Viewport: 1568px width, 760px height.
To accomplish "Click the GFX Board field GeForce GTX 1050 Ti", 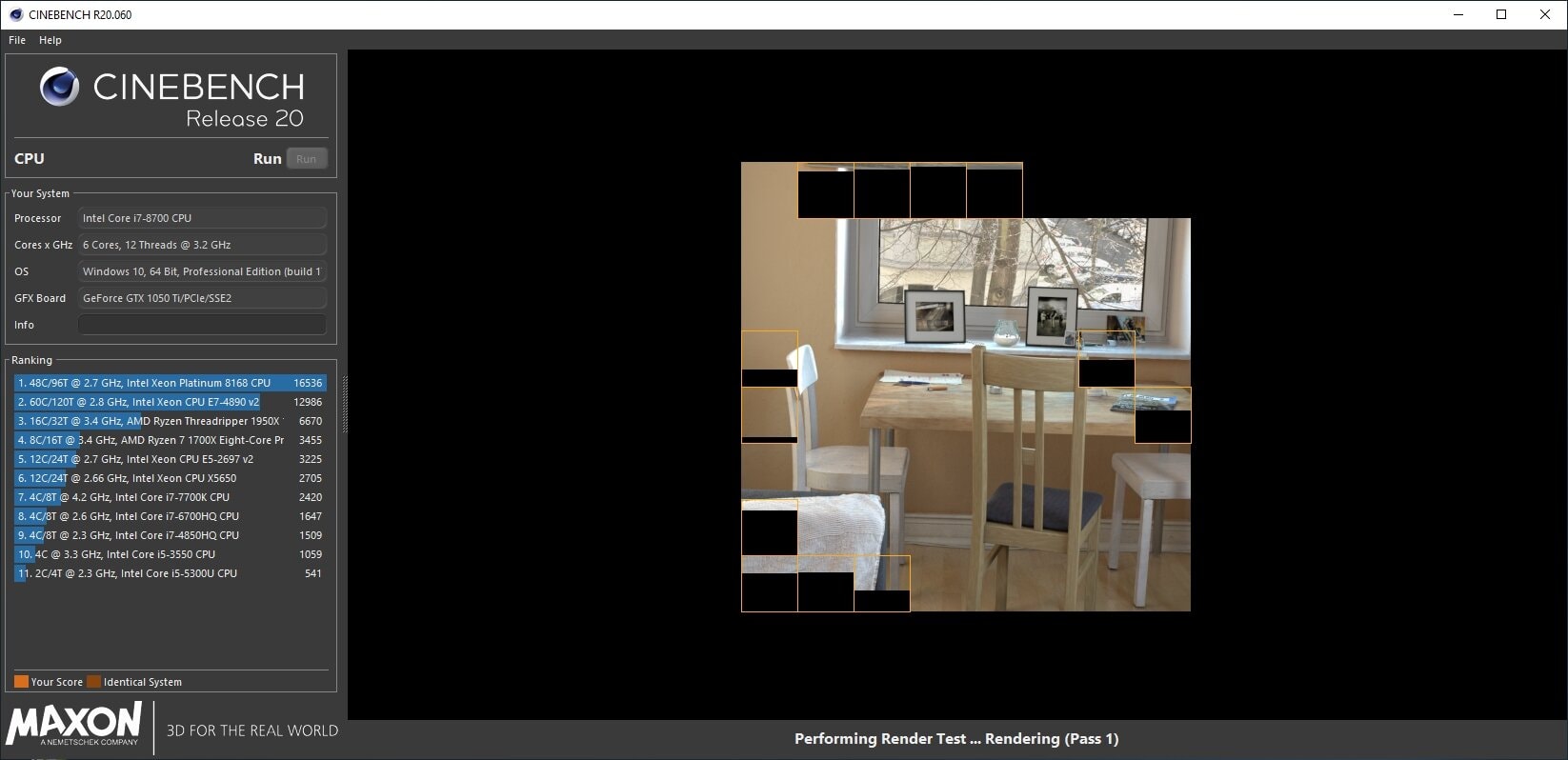I will pyautogui.click(x=202, y=298).
